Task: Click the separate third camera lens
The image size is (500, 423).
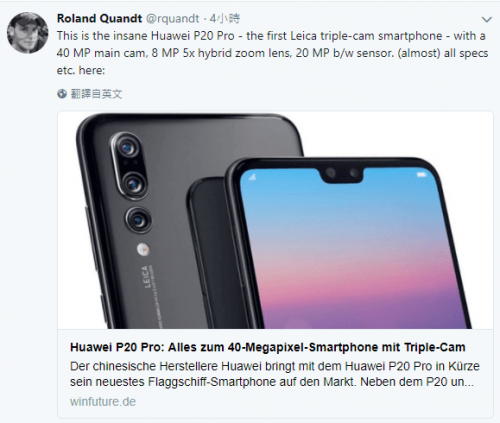Action: click(139, 220)
